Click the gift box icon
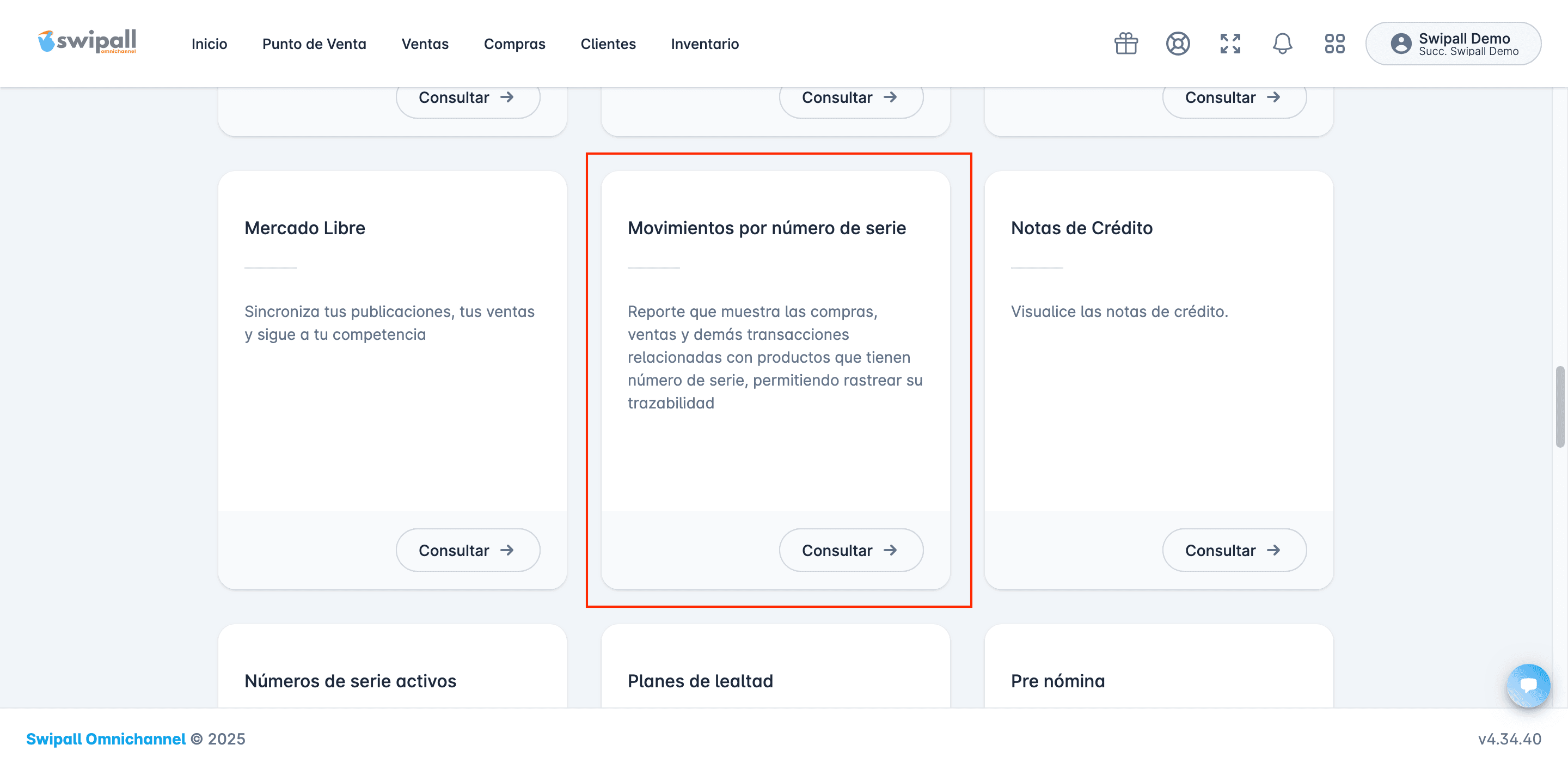Image resolution: width=1568 pixels, height=769 pixels. [1125, 44]
